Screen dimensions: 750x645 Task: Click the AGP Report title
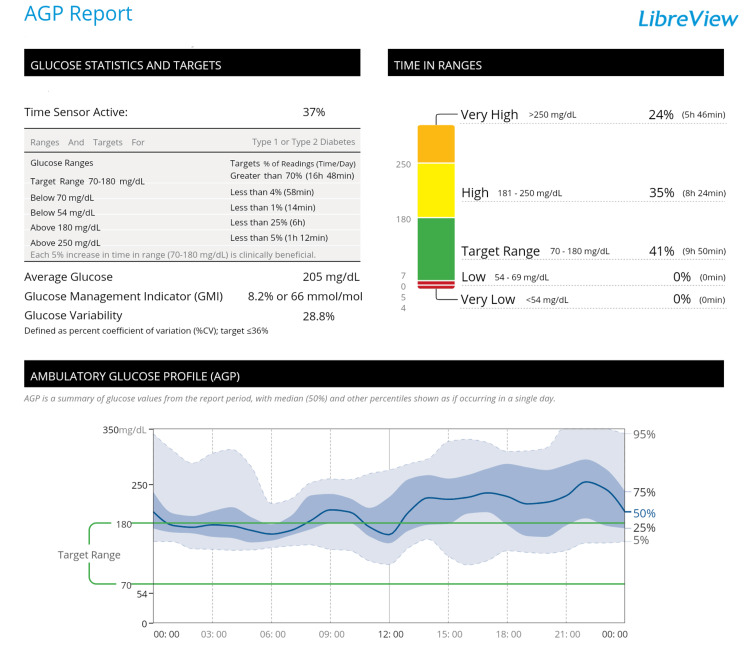(78, 14)
